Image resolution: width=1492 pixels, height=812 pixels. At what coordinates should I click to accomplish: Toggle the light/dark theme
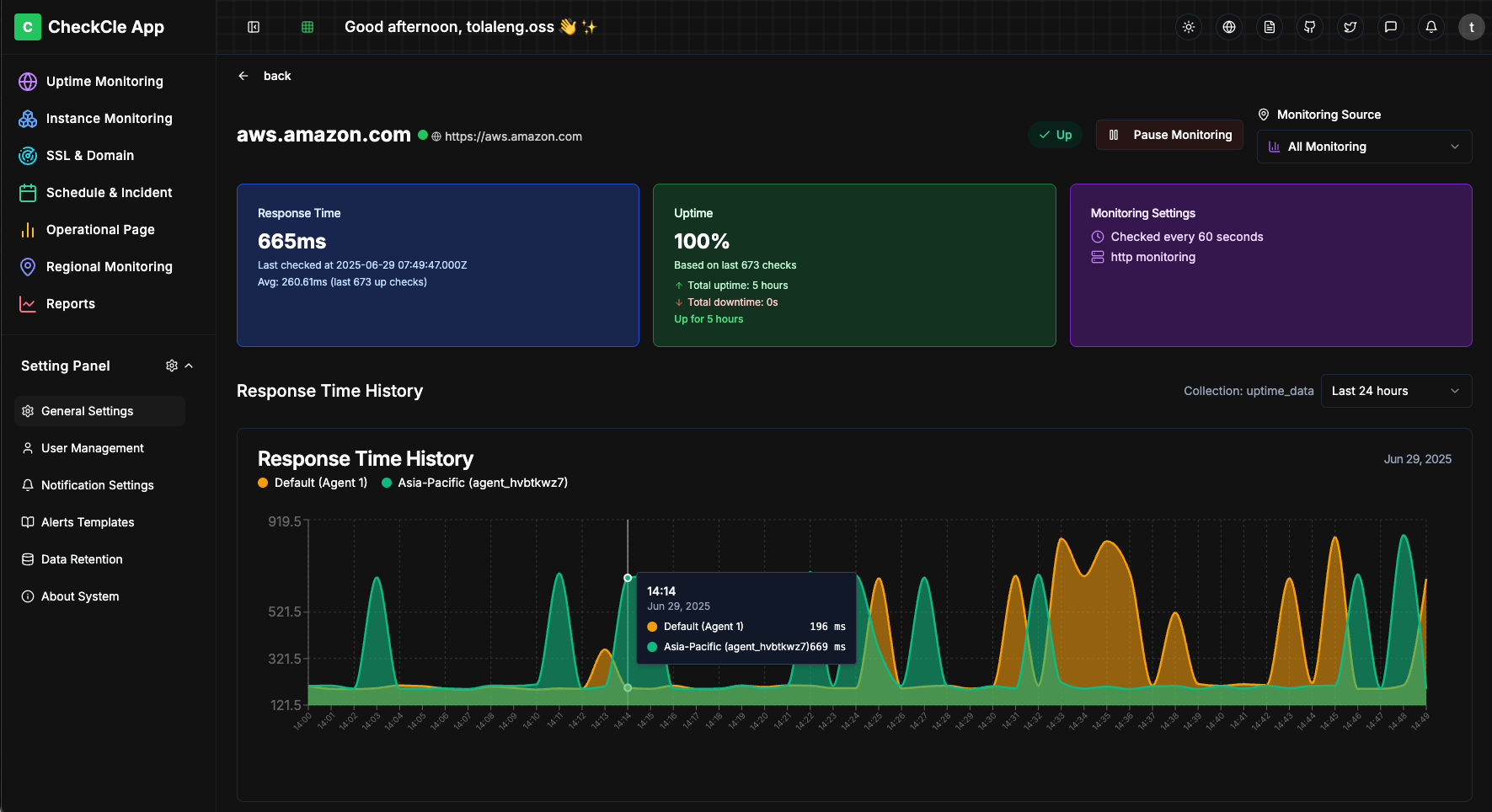(1188, 27)
